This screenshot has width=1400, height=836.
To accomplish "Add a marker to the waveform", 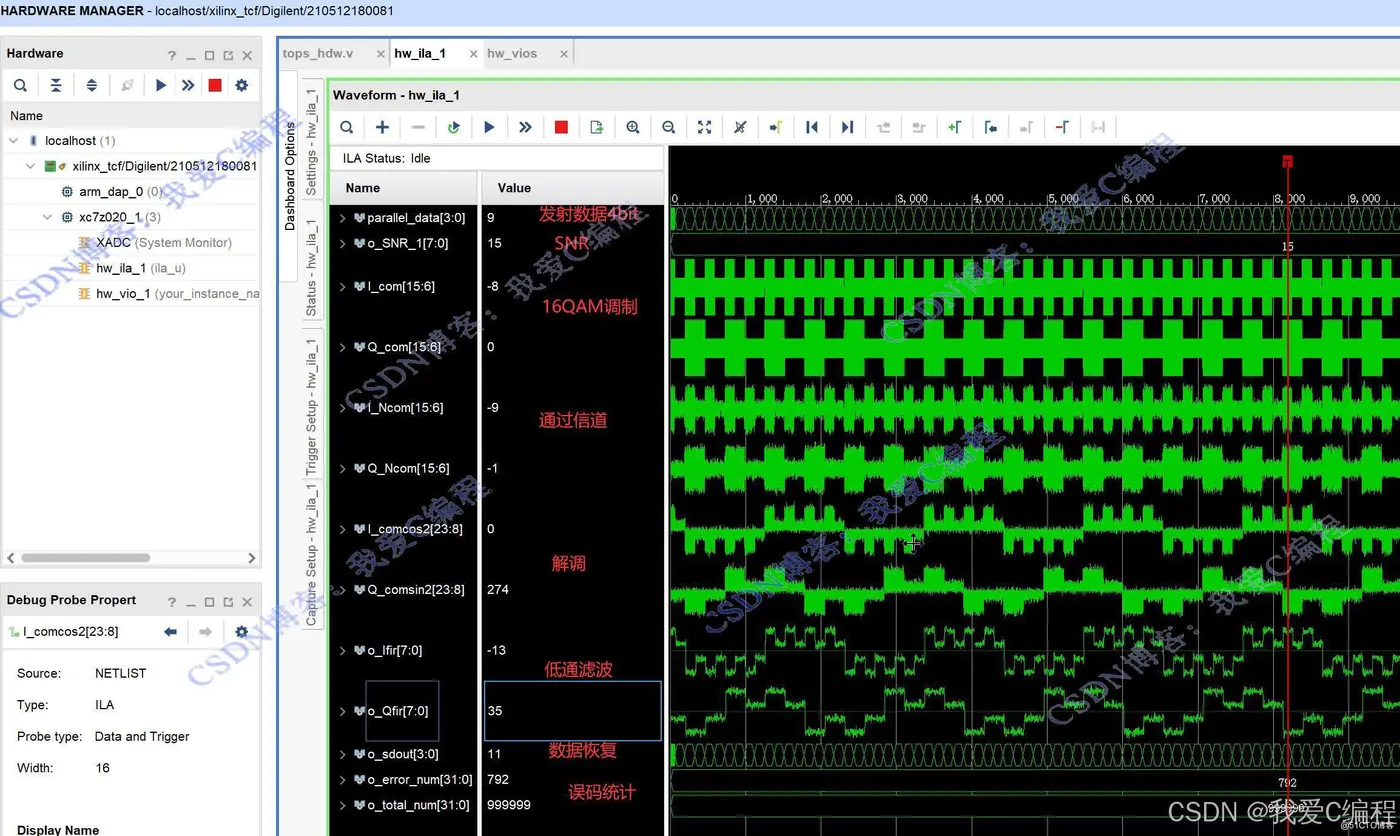I will pyautogui.click(x=955, y=127).
